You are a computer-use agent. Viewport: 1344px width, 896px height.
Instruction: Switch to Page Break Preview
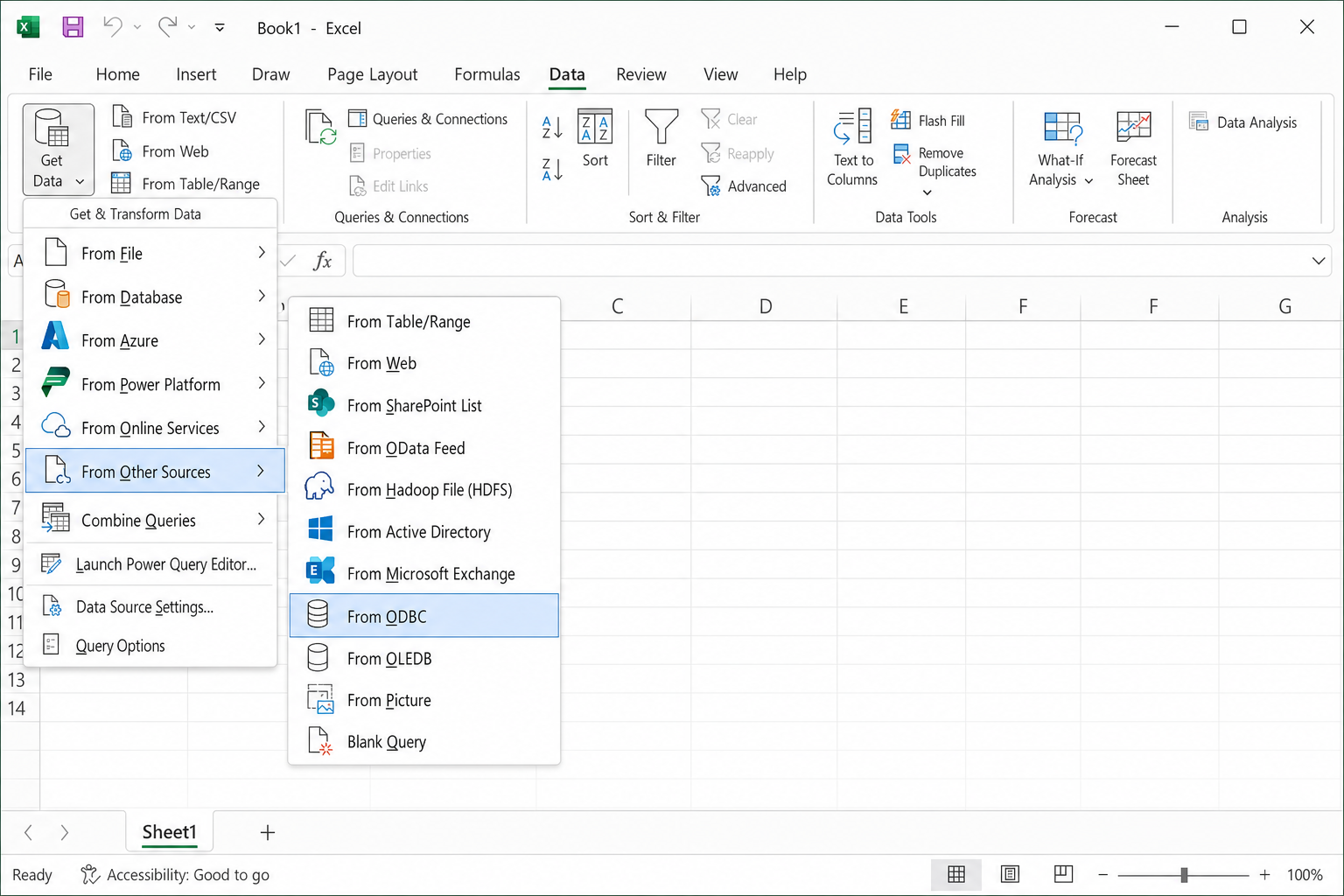point(1063,874)
